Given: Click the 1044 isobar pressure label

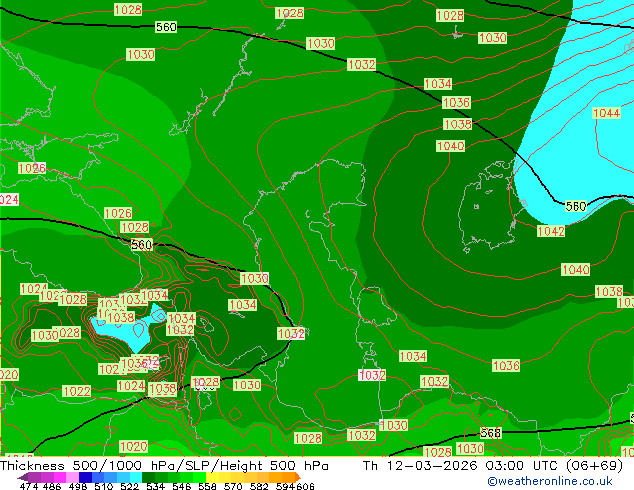Looking at the screenshot, I should (x=606, y=113).
